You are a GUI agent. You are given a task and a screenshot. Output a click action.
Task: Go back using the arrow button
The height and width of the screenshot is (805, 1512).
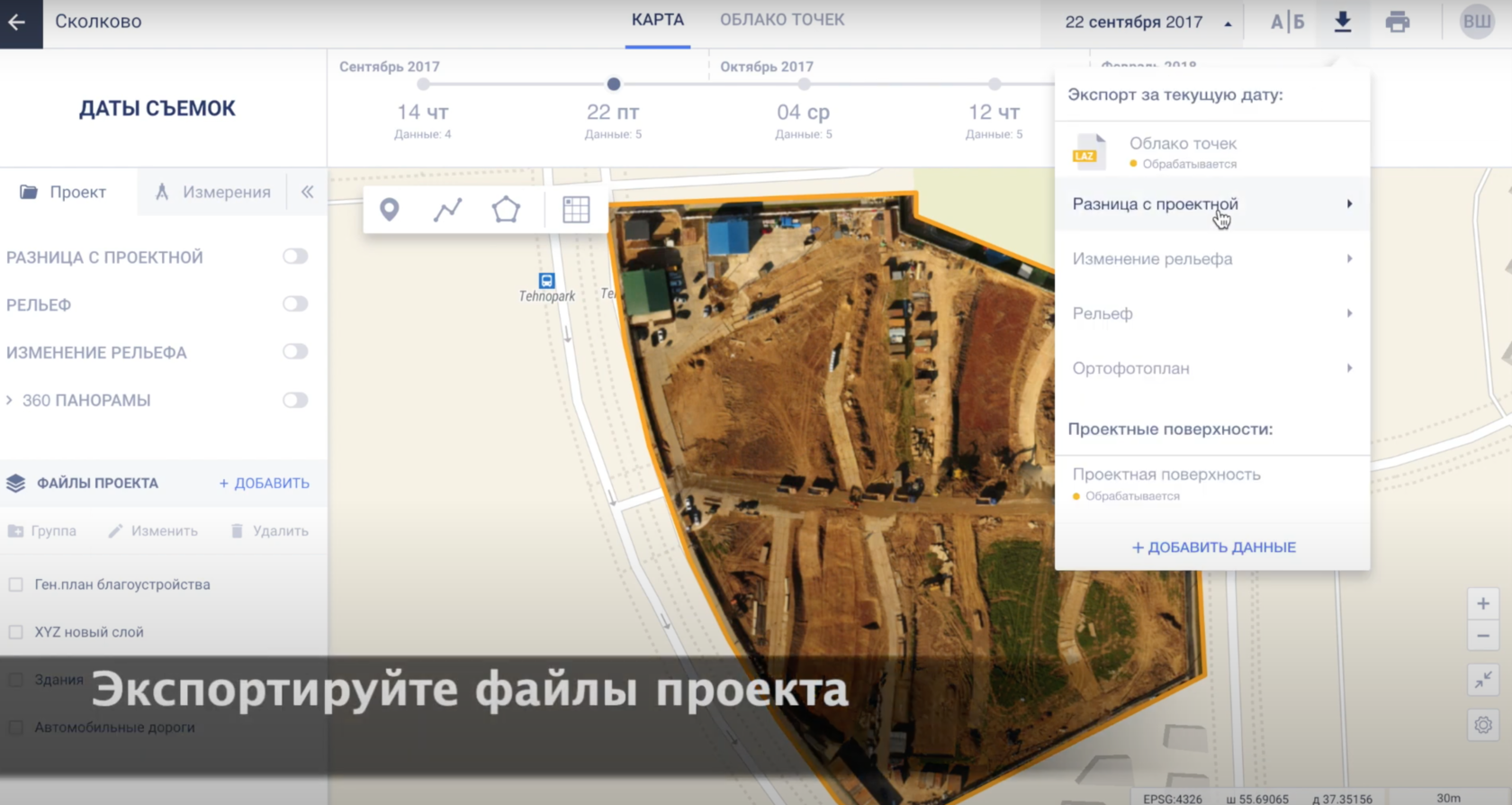click(17, 23)
